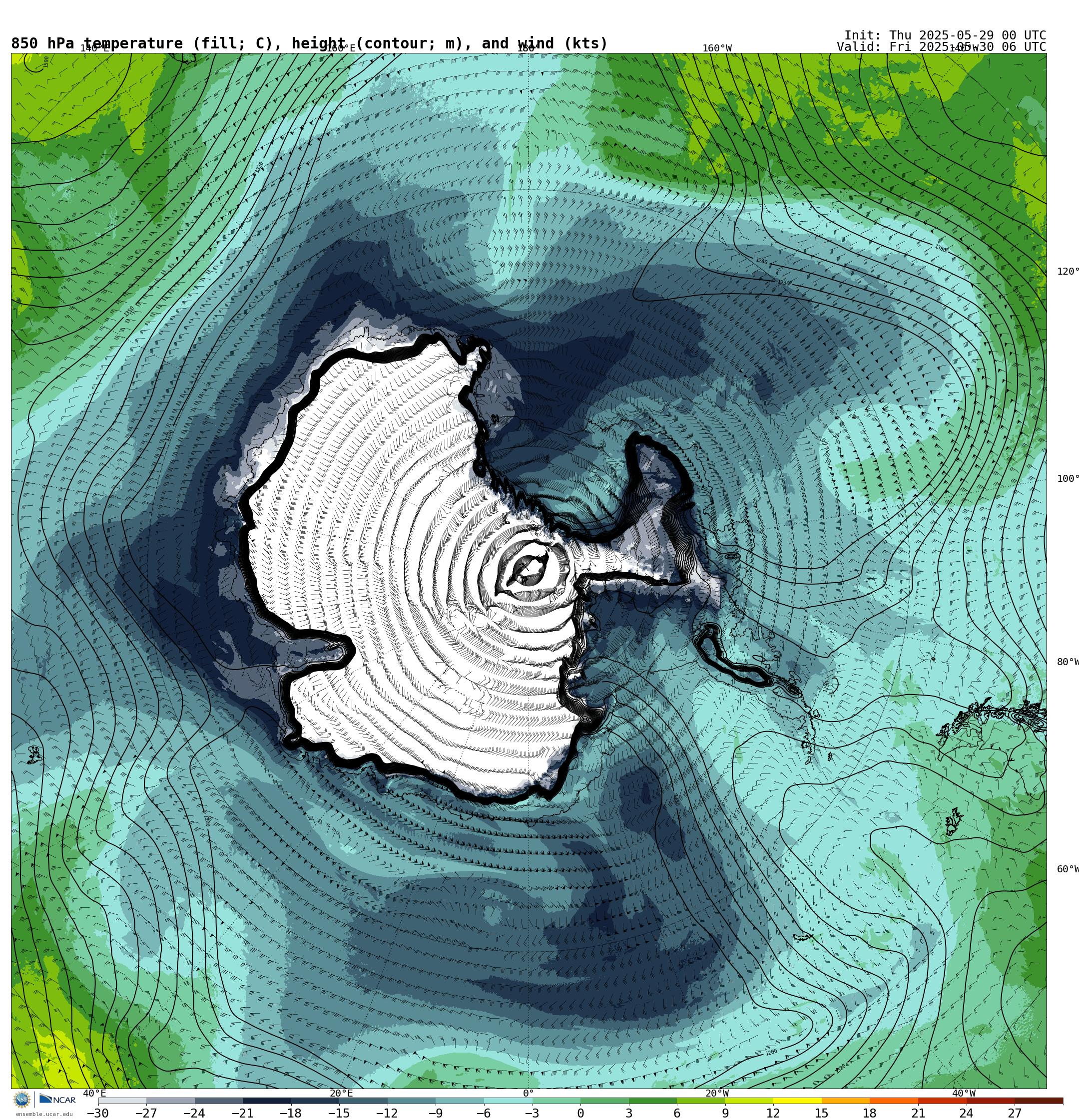
Task: Click the Valid Fri 2025-05-30 06 UTC text
Action: point(941,47)
